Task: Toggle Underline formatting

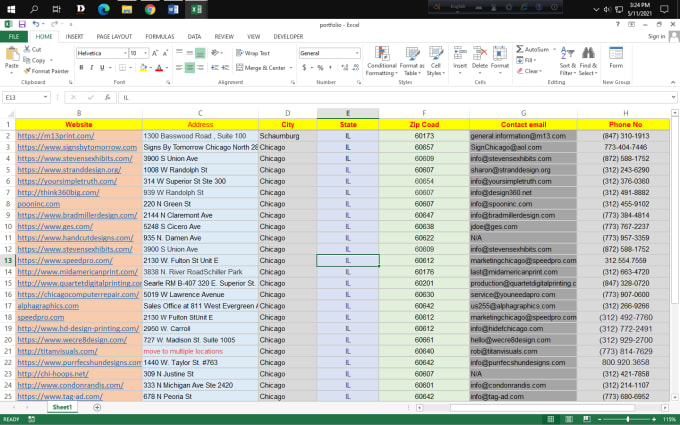Action: tap(102, 68)
